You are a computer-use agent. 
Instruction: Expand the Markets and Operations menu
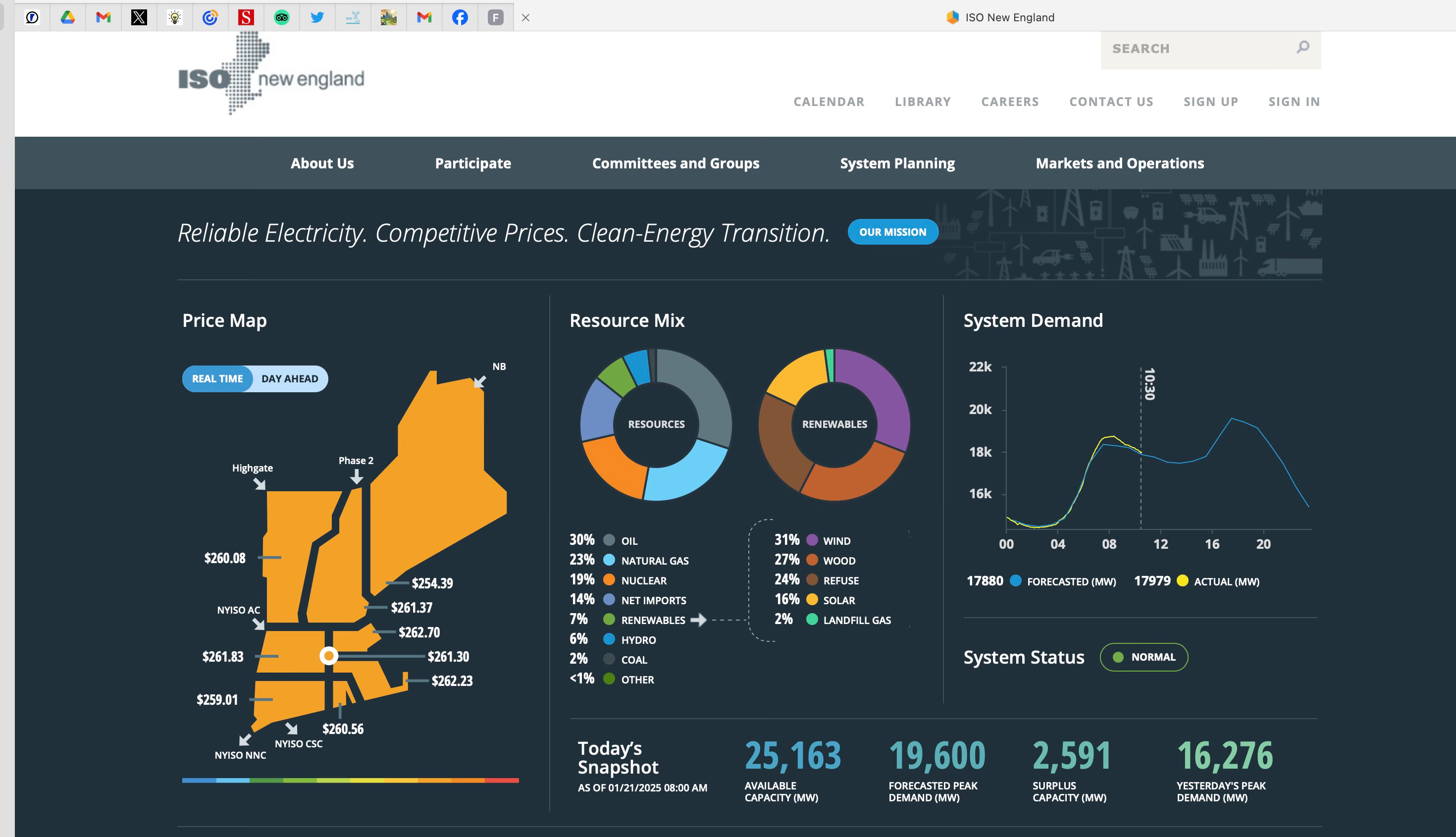pos(1119,163)
